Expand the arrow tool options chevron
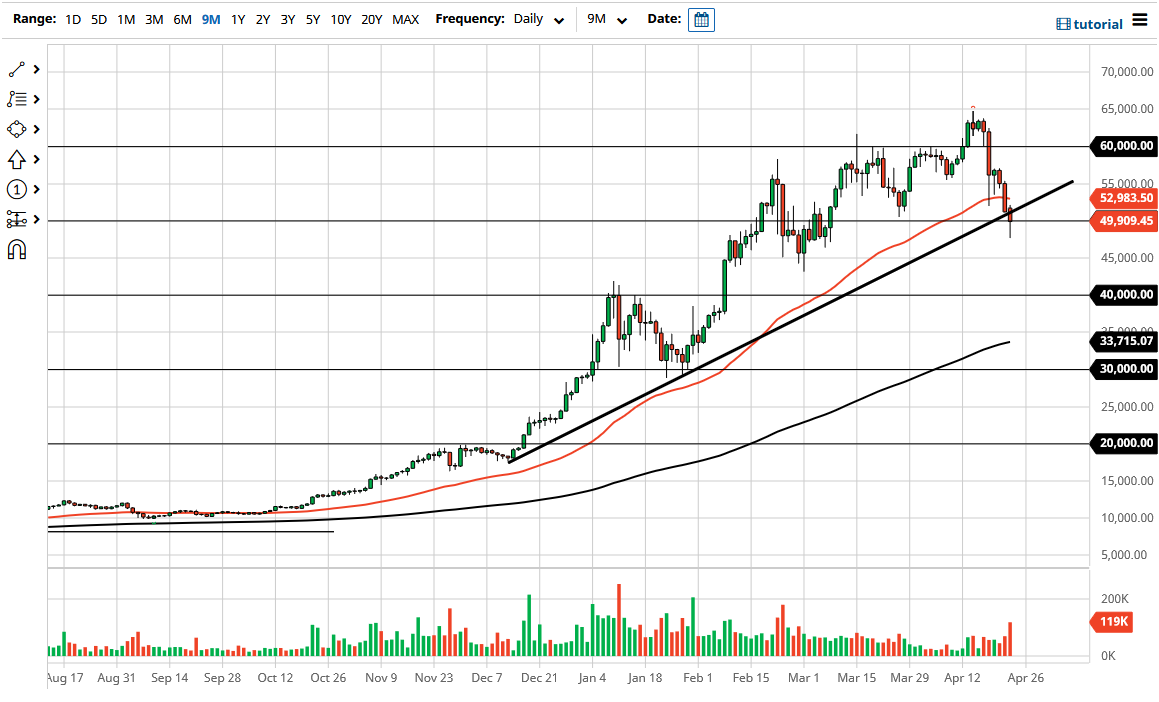 tap(36, 158)
